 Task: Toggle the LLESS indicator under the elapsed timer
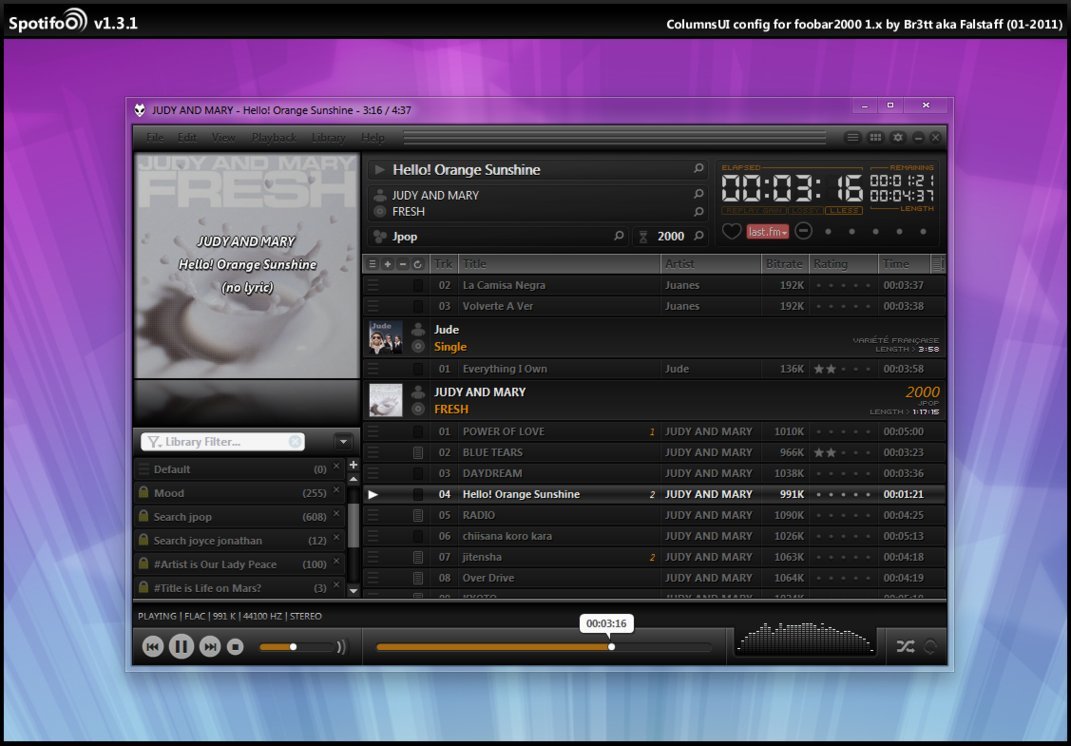pos(843,210)
